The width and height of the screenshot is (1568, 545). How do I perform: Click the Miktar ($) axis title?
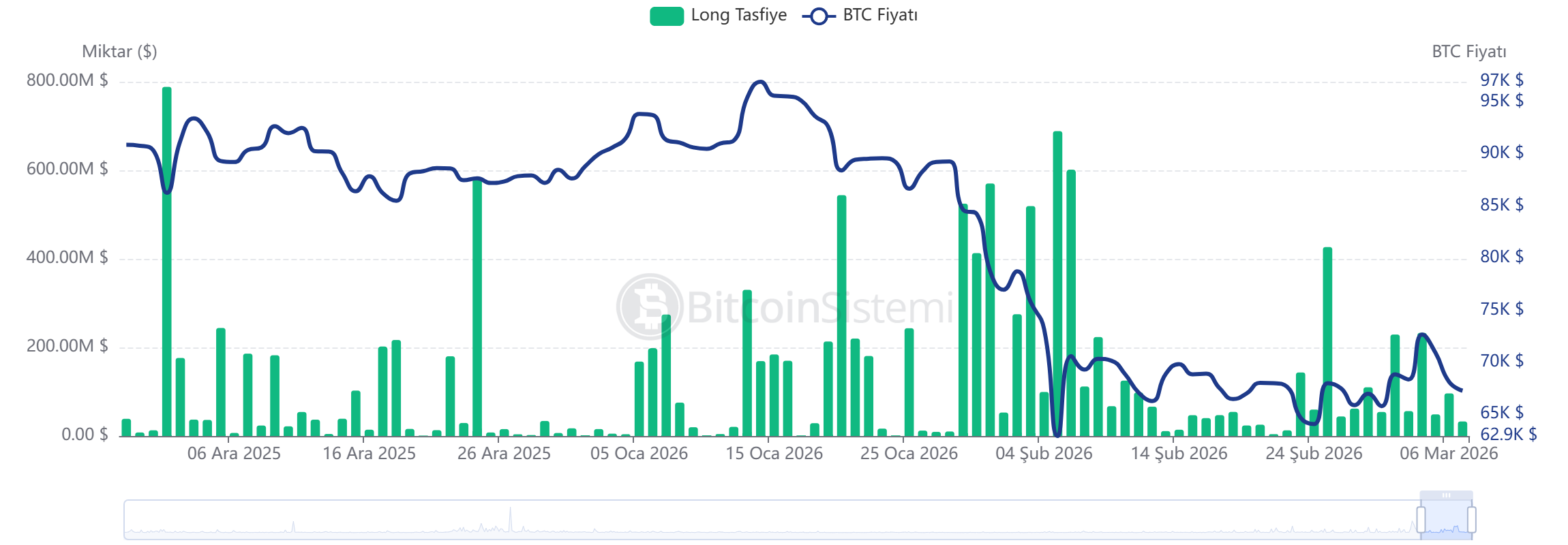tap(119, 52)
